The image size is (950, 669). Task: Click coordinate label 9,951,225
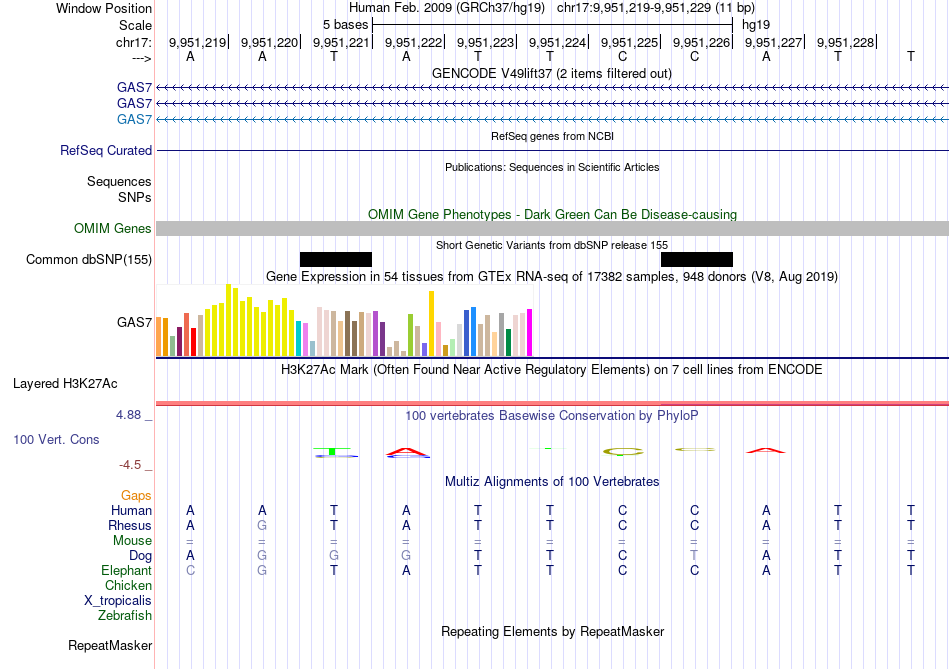[x=629, y=42]
